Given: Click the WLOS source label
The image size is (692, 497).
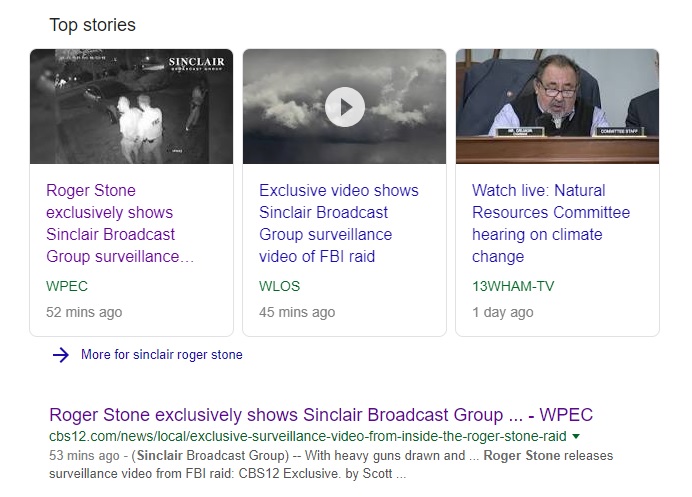Looking at the screenshot, I should (x=279, y=286).
